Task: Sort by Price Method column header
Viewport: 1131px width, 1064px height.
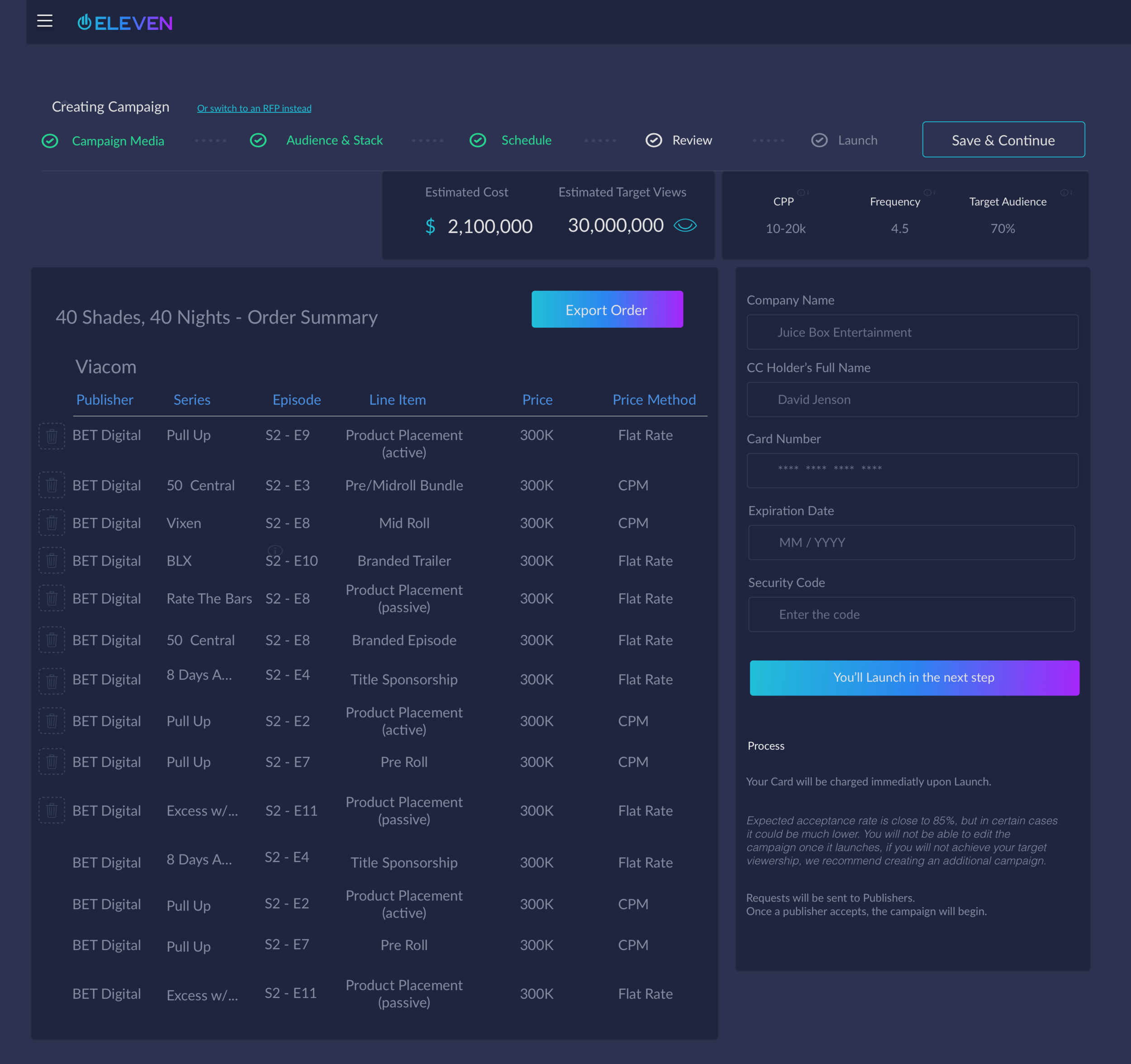Action: pos(654,400)
